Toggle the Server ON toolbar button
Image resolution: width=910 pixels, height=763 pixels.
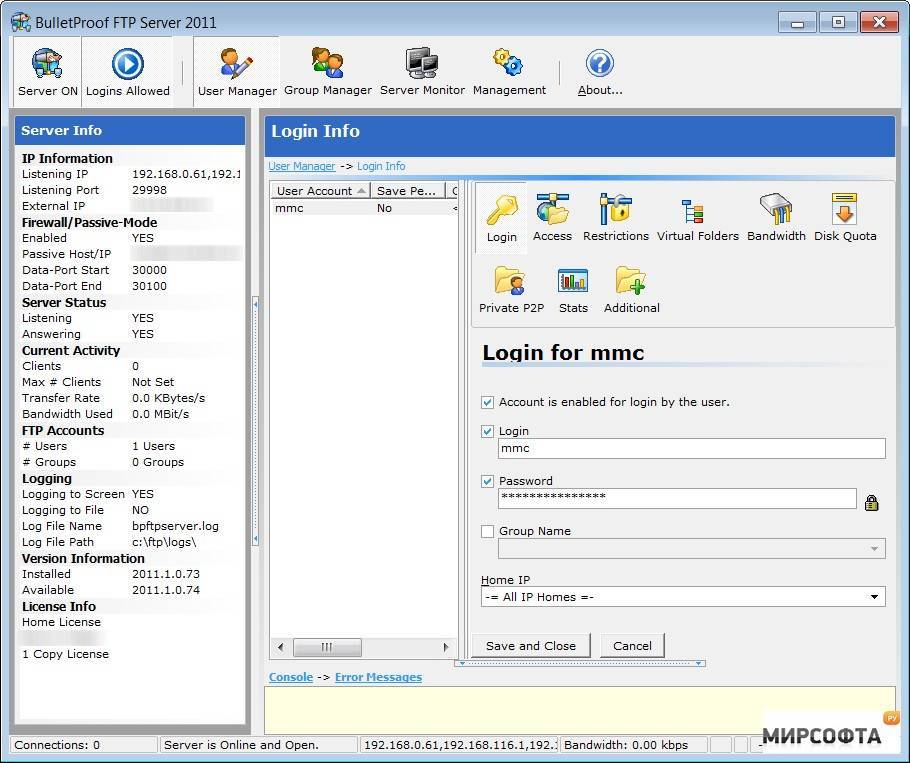tap(48, 73)
